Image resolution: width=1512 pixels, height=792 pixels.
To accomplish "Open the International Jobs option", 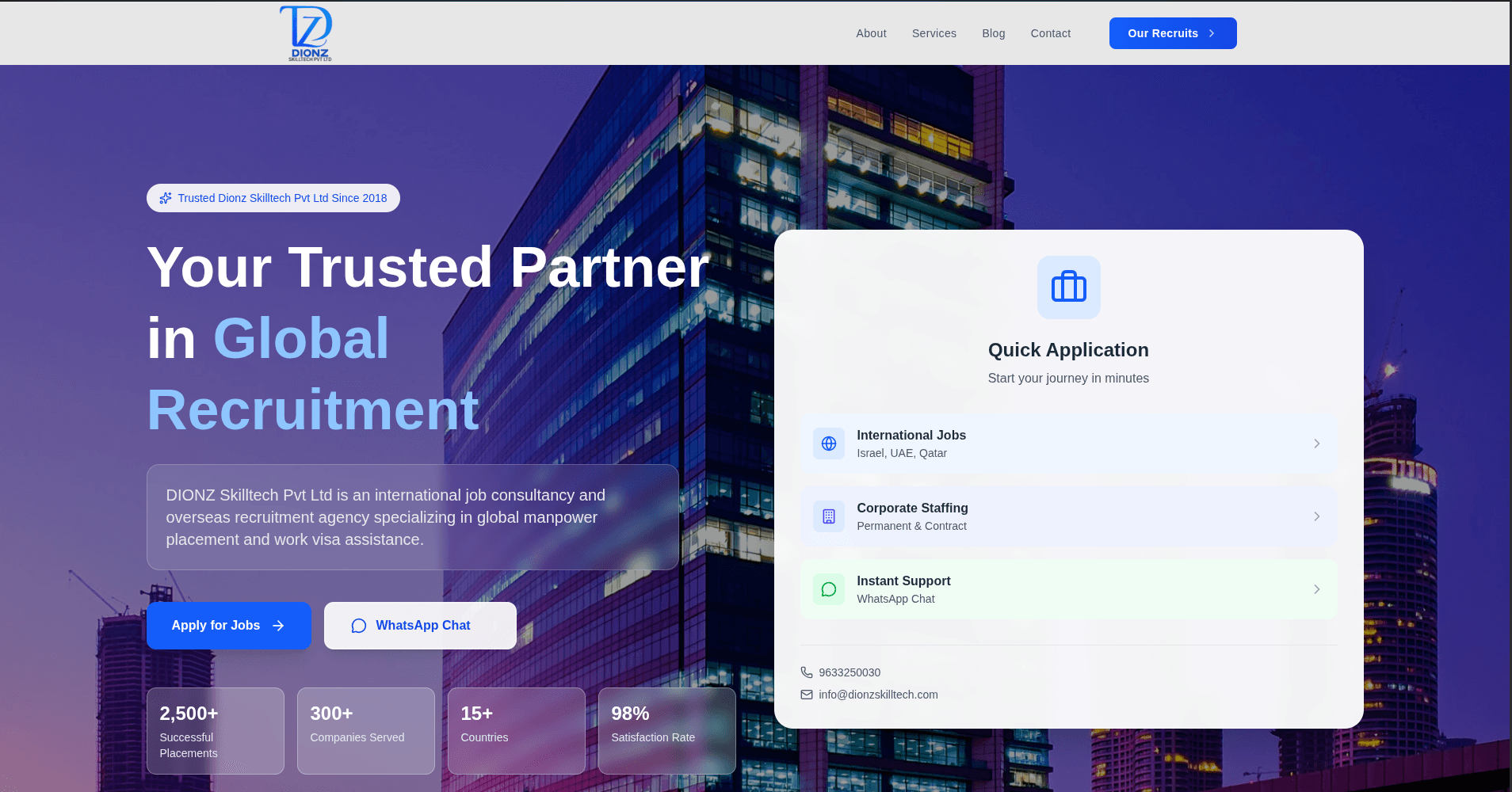I will pos(1068,444).
